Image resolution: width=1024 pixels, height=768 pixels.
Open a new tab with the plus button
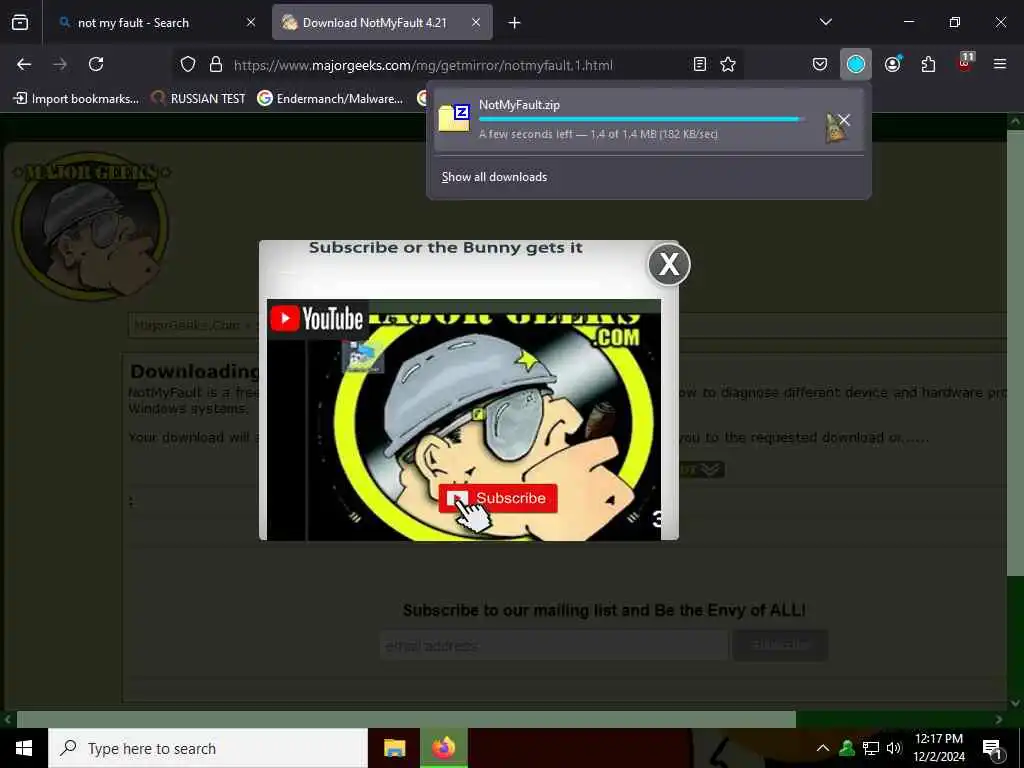(515, 23)
